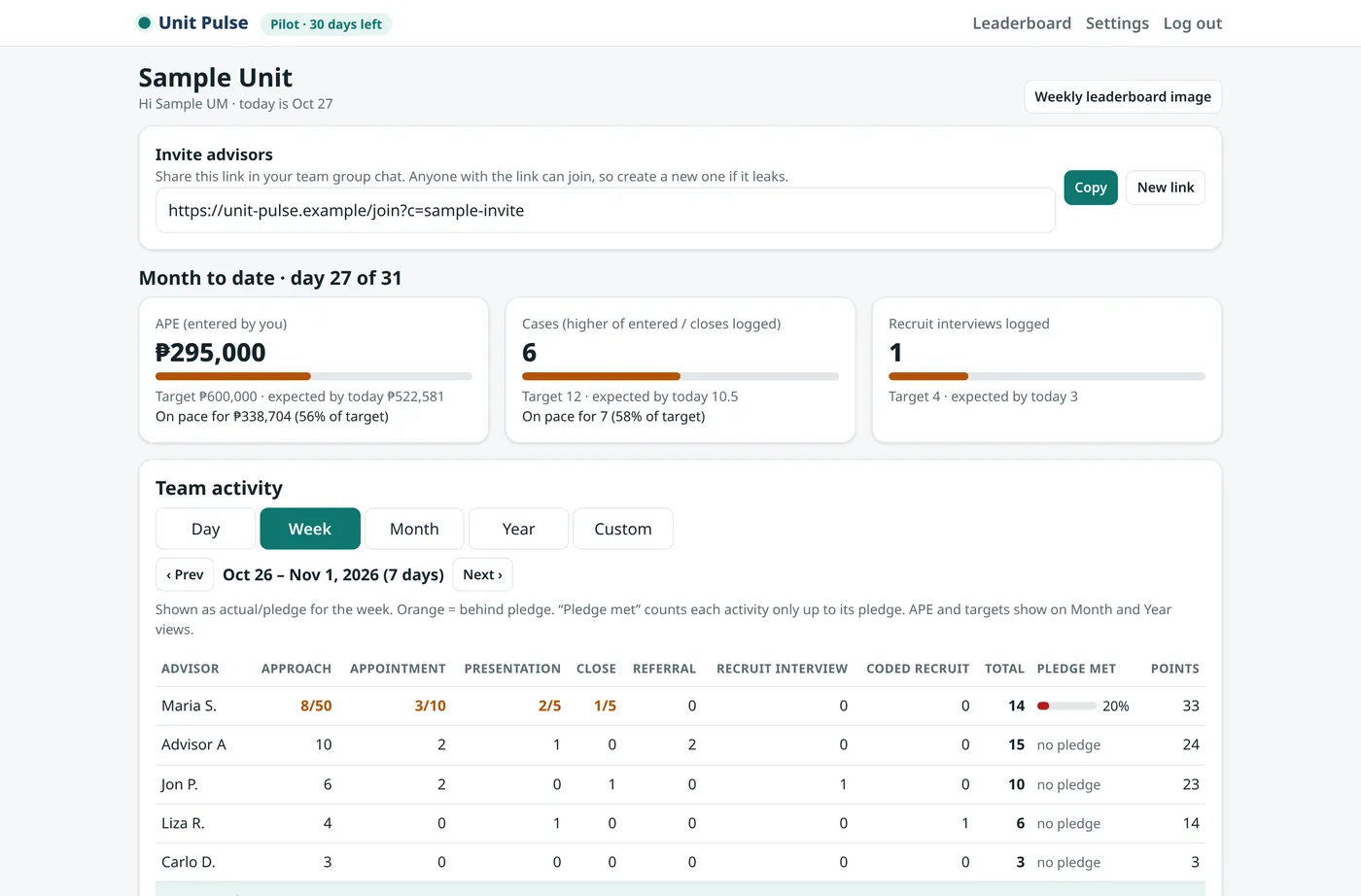Select the PLEDGE MET column header
1361x896 pixels.
[1076, 669]
